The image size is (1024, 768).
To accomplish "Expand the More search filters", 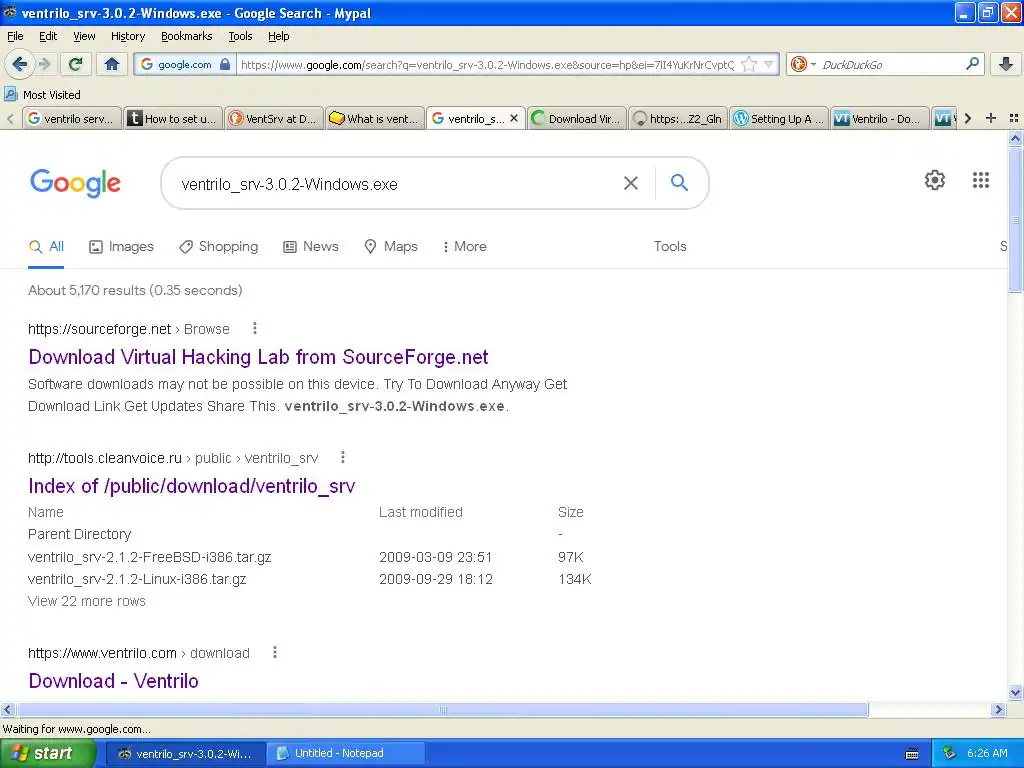I will pyautogui.click(x=464, y=247).
